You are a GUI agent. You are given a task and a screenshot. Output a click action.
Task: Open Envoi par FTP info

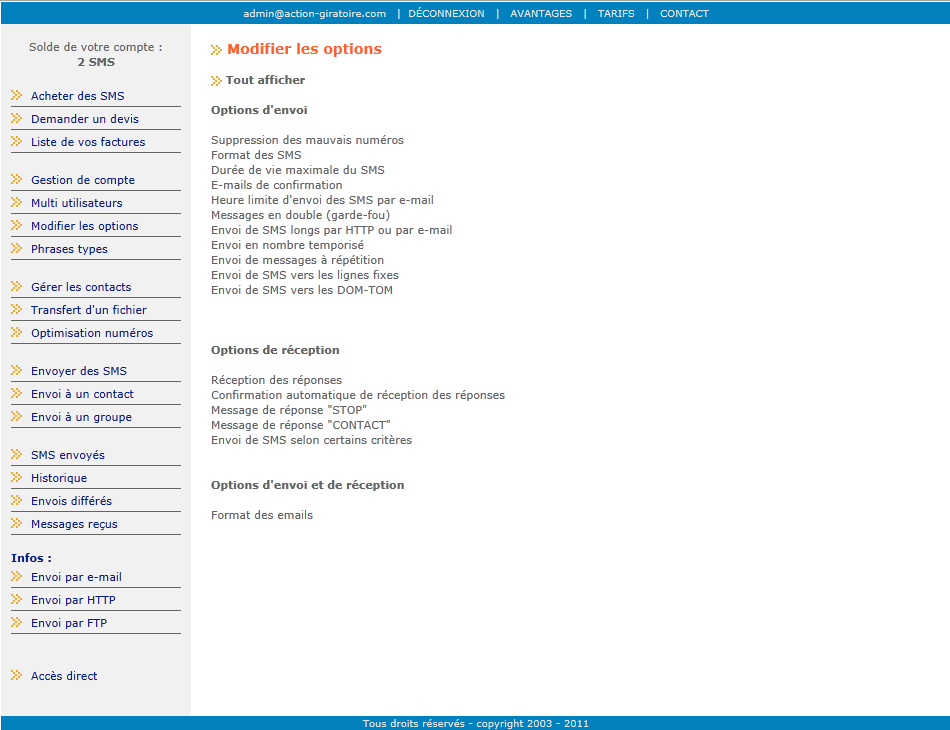[69, 623]
